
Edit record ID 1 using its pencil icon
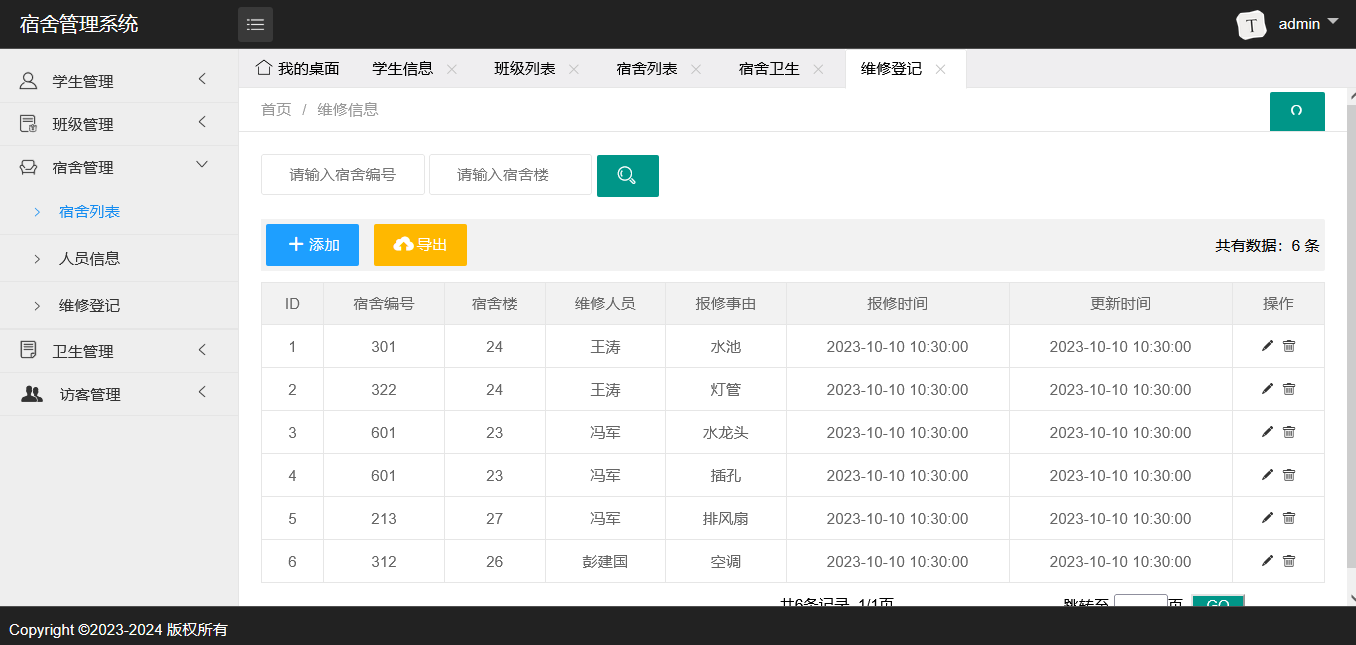point(1267,346)
